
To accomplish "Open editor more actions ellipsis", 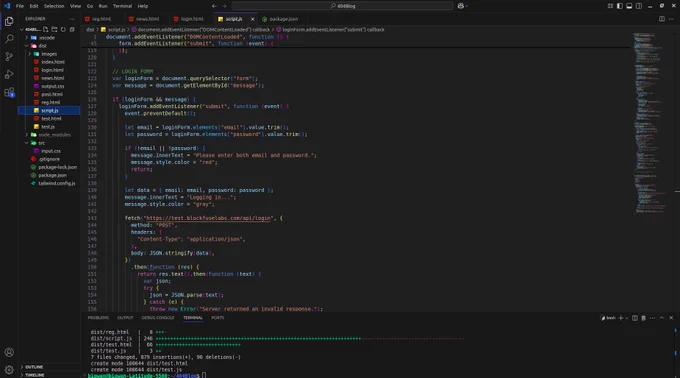I will 671,19.
